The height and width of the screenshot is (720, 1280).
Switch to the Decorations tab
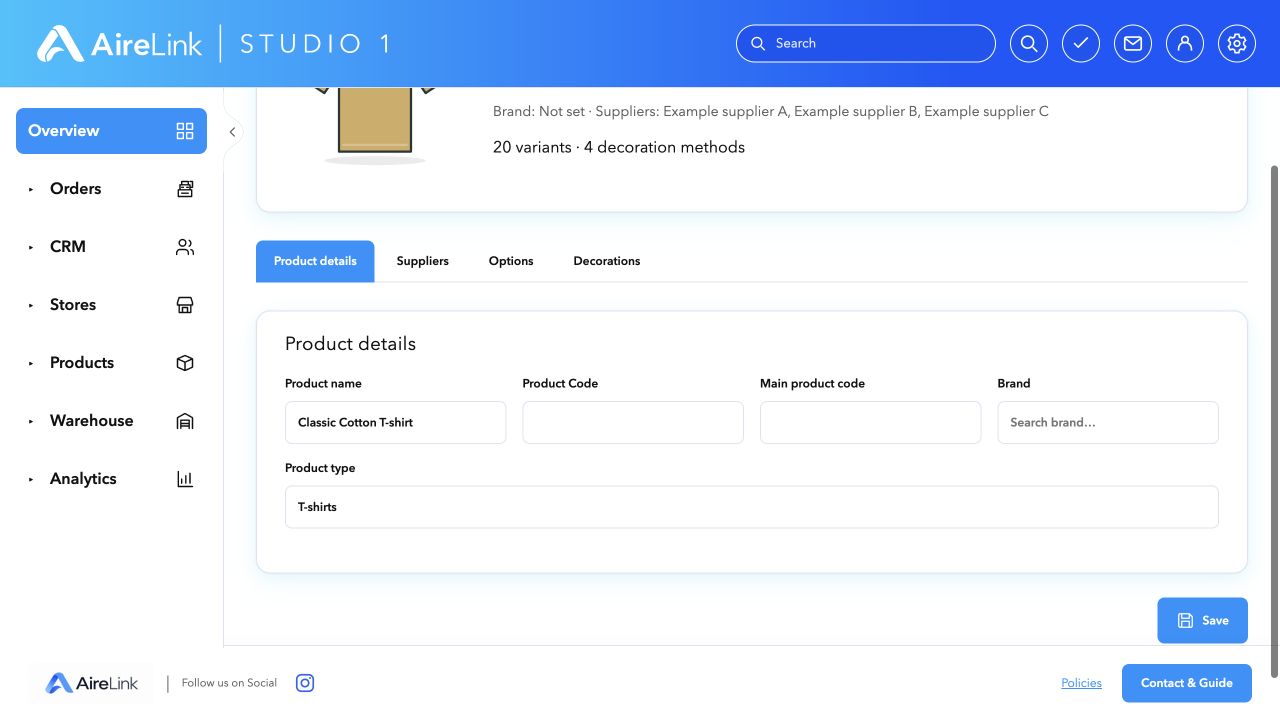607,261
